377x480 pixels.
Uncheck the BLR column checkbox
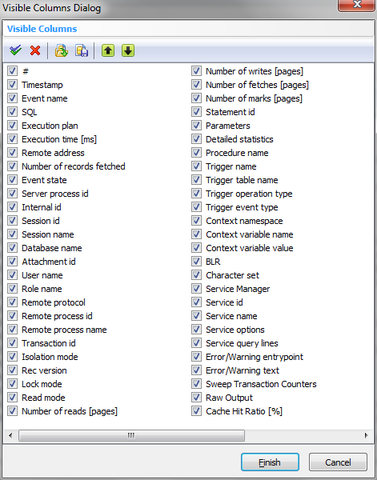pos(196,261)
